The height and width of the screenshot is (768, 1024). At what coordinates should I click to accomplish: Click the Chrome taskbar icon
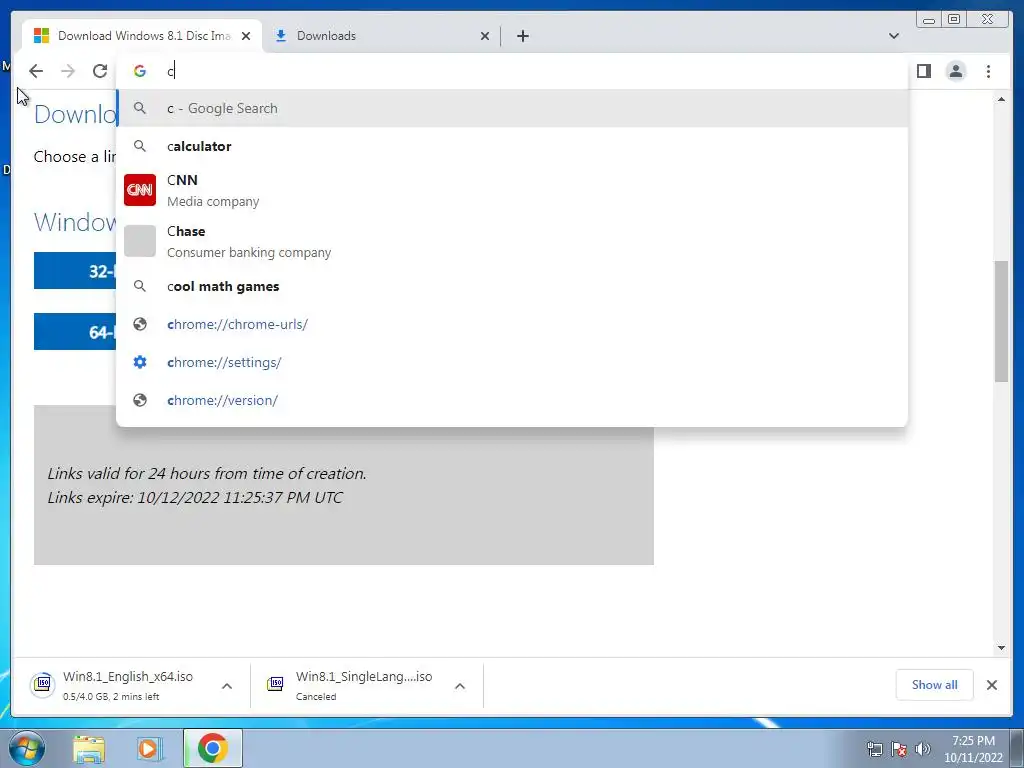coord(212,748)
